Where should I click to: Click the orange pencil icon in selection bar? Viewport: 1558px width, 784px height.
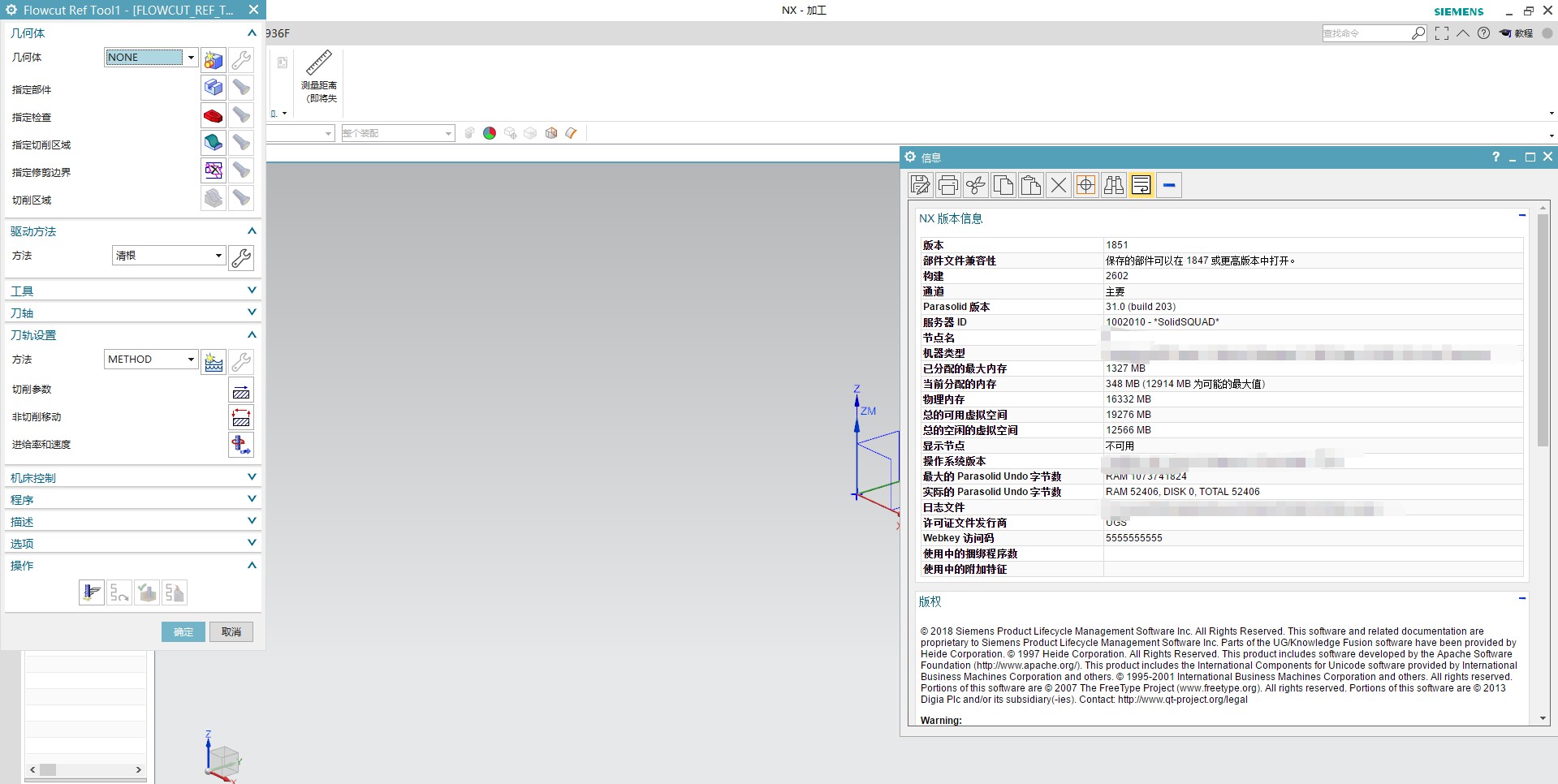pyautogui.click(x=572, y=133)
